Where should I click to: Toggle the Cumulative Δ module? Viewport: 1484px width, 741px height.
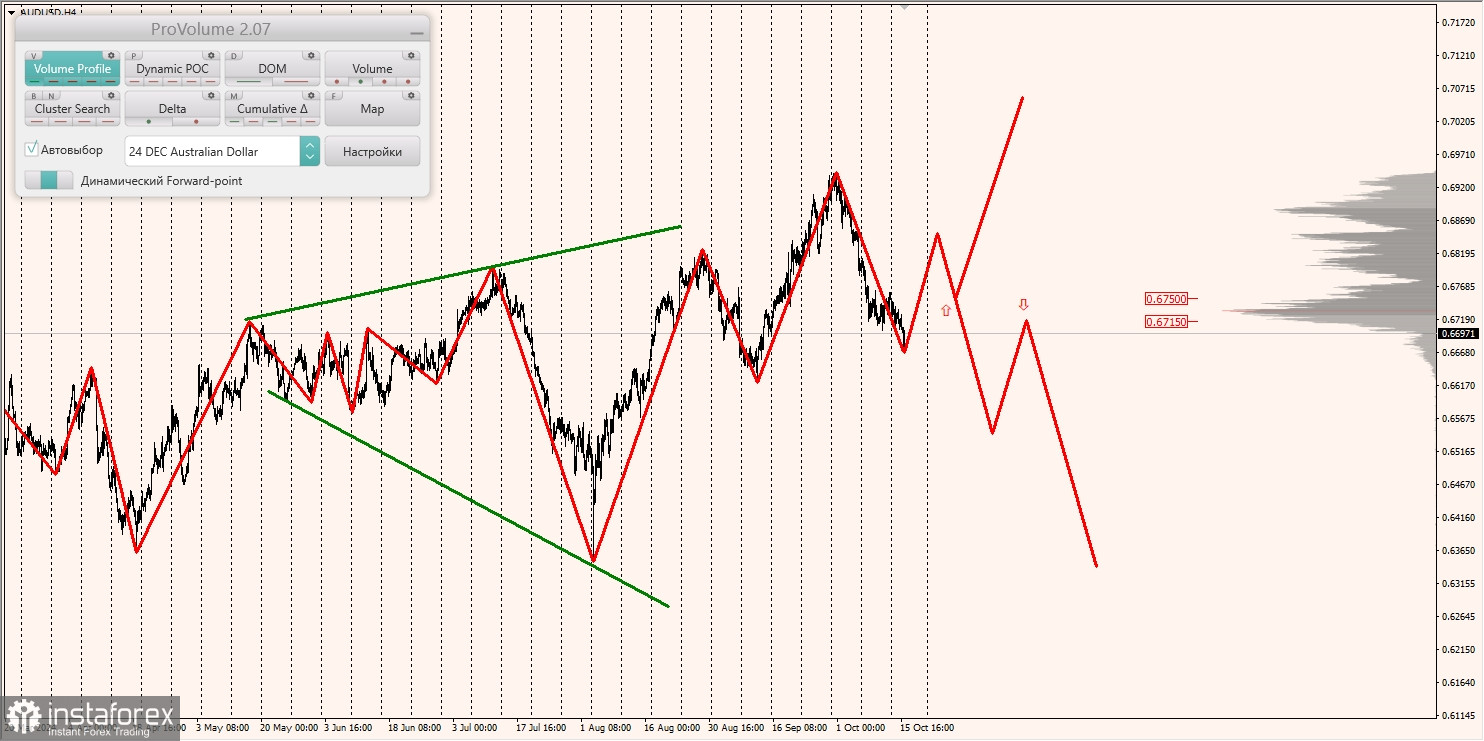click(x=272, y=109)
